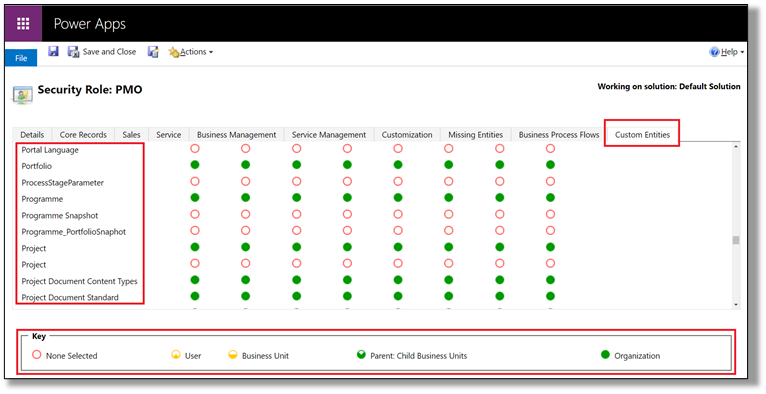
Task: Toggle third green circle in Portfolio row
Action: (x=297, y=165)
